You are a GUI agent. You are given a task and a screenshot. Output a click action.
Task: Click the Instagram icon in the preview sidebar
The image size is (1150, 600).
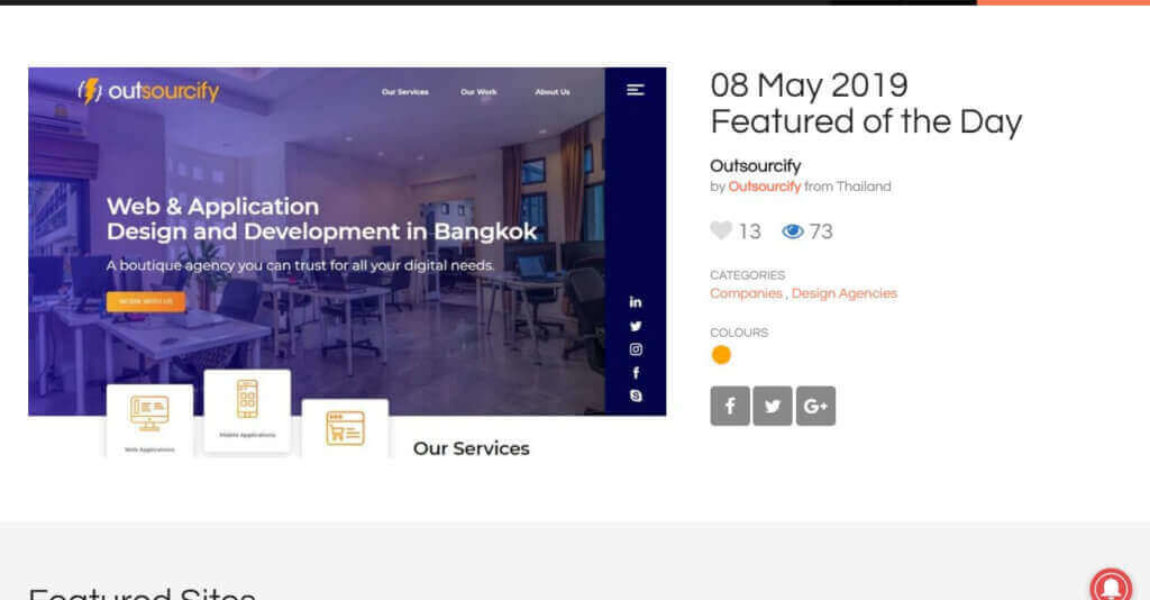[x=635, y=350]
